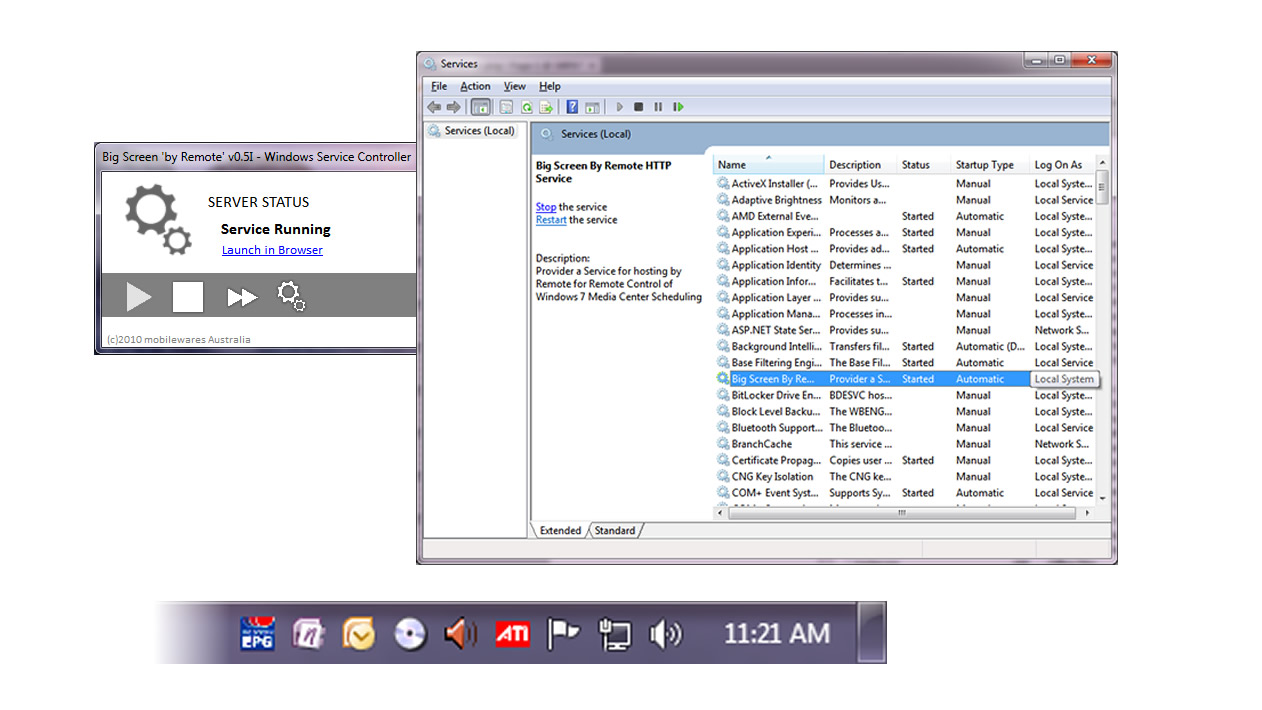Open the Action menu in Services
This screenshot has height=710, width=1262.
pyautogui.click(x=475, y=86)
